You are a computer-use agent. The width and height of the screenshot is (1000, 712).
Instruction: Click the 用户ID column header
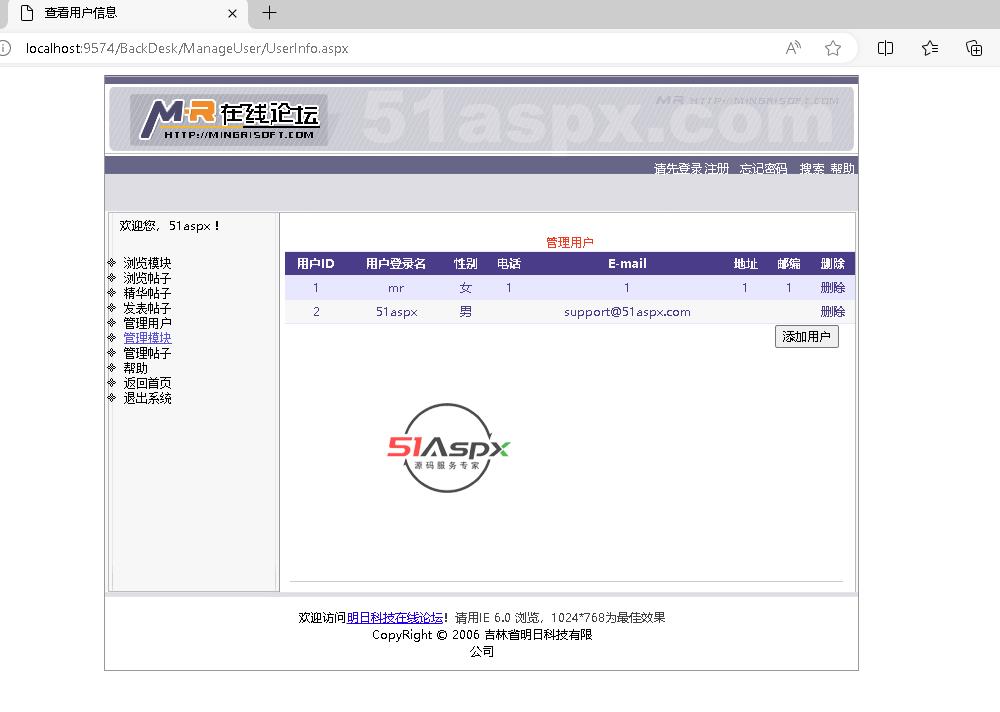(x=316, y=263)
